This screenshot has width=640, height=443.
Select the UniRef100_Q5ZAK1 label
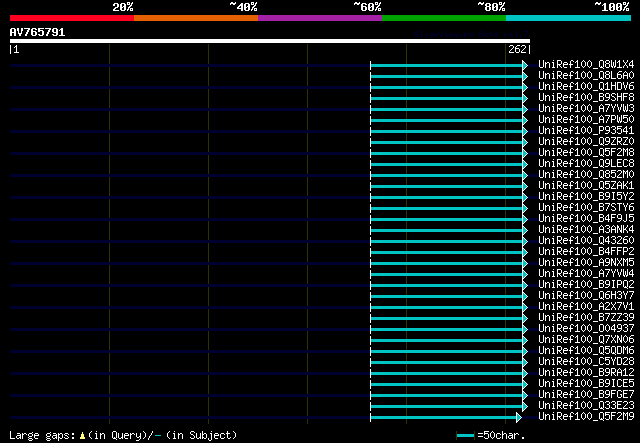586,186
